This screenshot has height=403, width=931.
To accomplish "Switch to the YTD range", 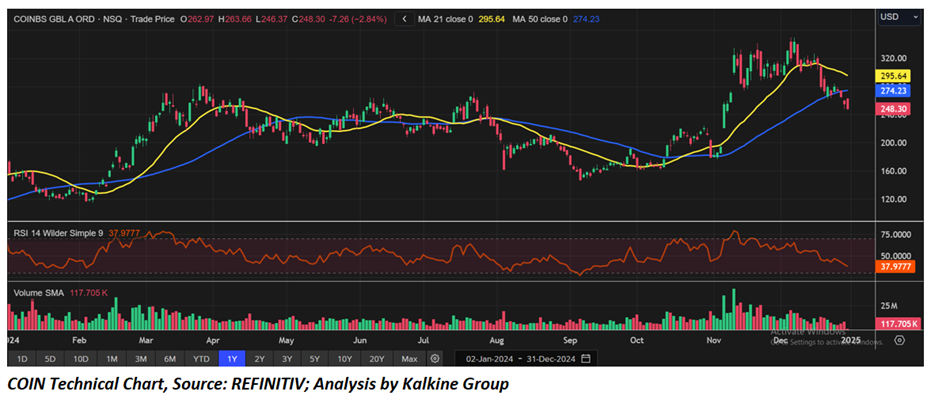I will tap(201, 359).
